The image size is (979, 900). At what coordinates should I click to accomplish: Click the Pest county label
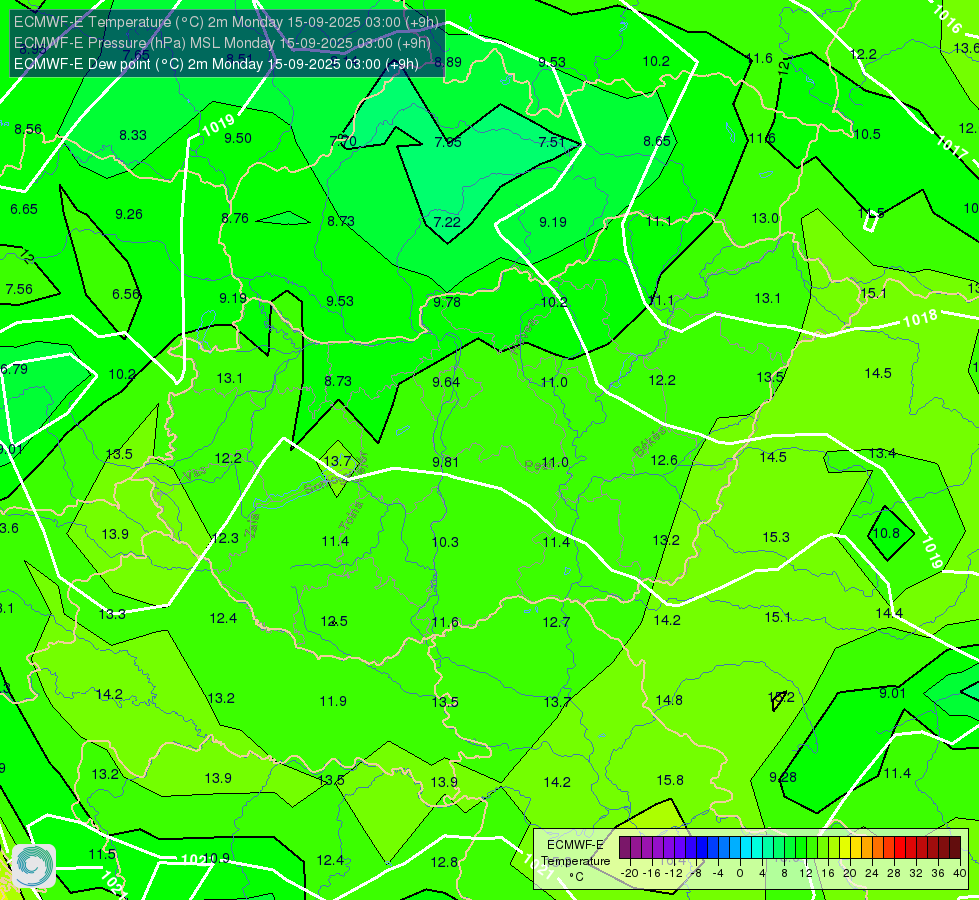tap(536, 465)
